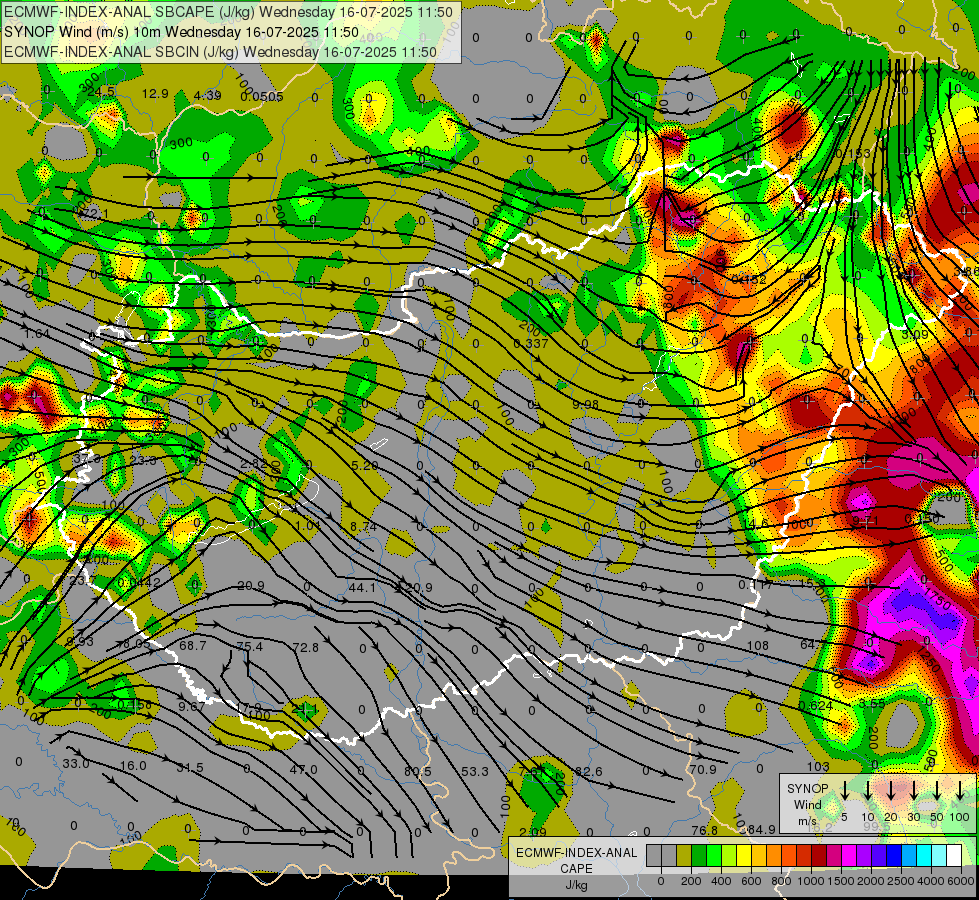Click the 50 m/s wind arrow in the legend

pyautogui.click(x=937, y=790)
